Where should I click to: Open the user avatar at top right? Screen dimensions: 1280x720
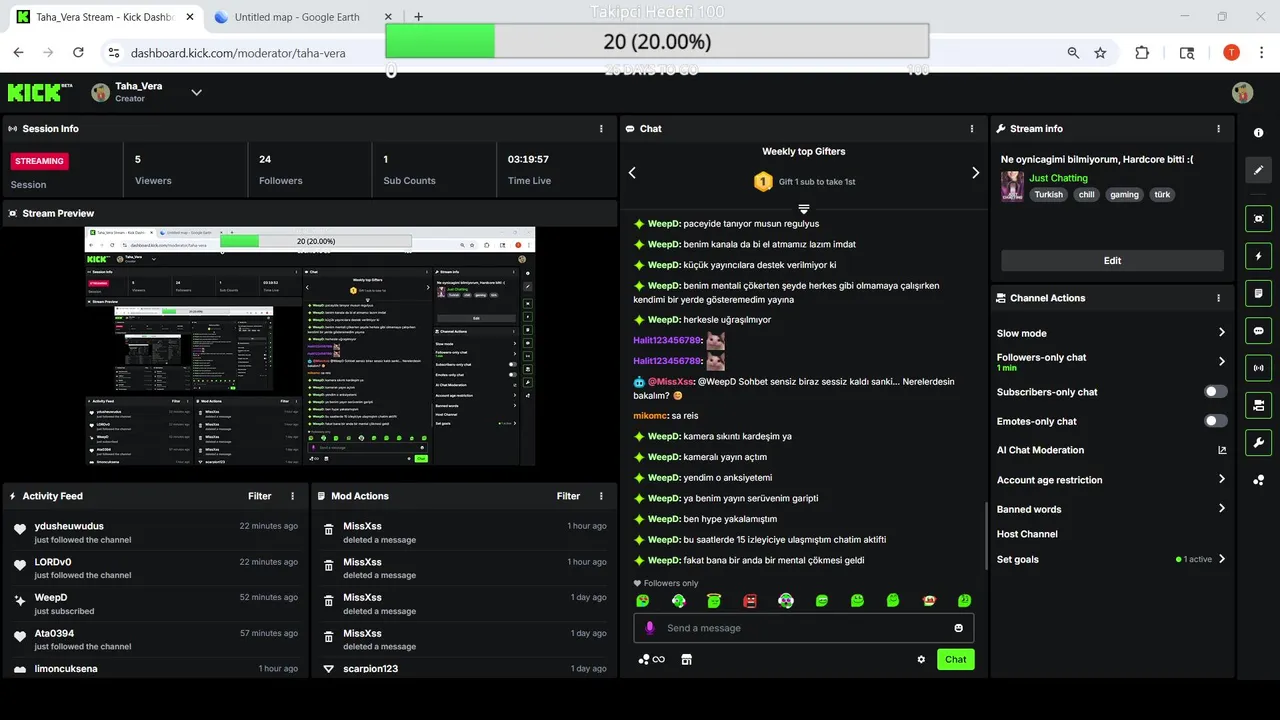1242,92
